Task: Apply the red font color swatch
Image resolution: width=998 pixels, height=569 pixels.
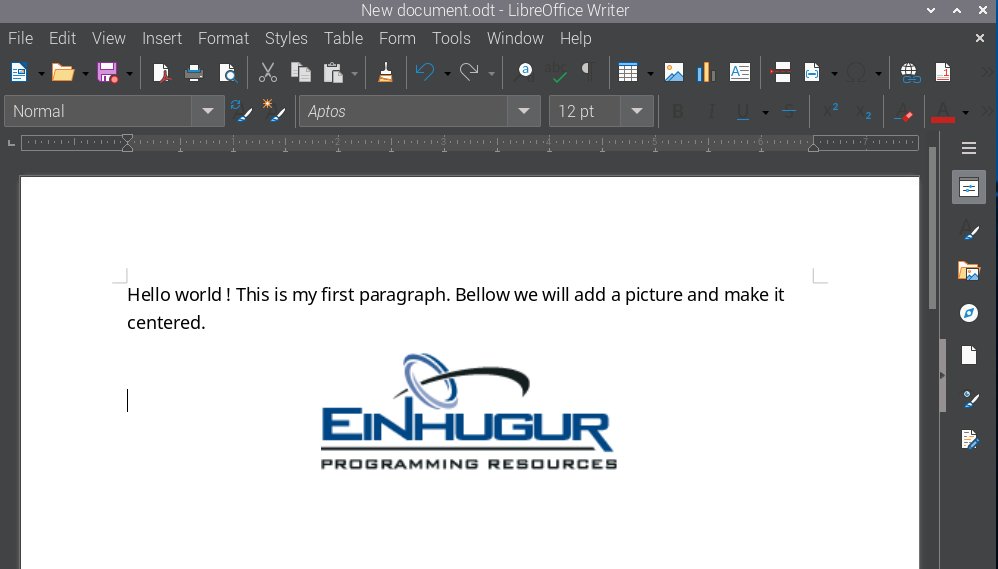Action: 943,113
